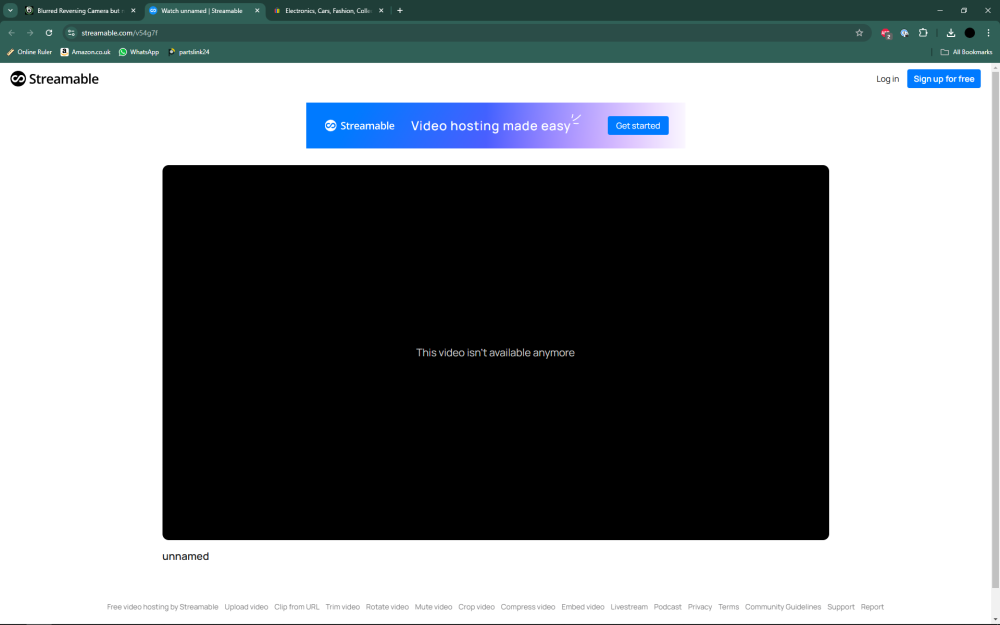Open the Terms footer link

click(x=728, y=607)
